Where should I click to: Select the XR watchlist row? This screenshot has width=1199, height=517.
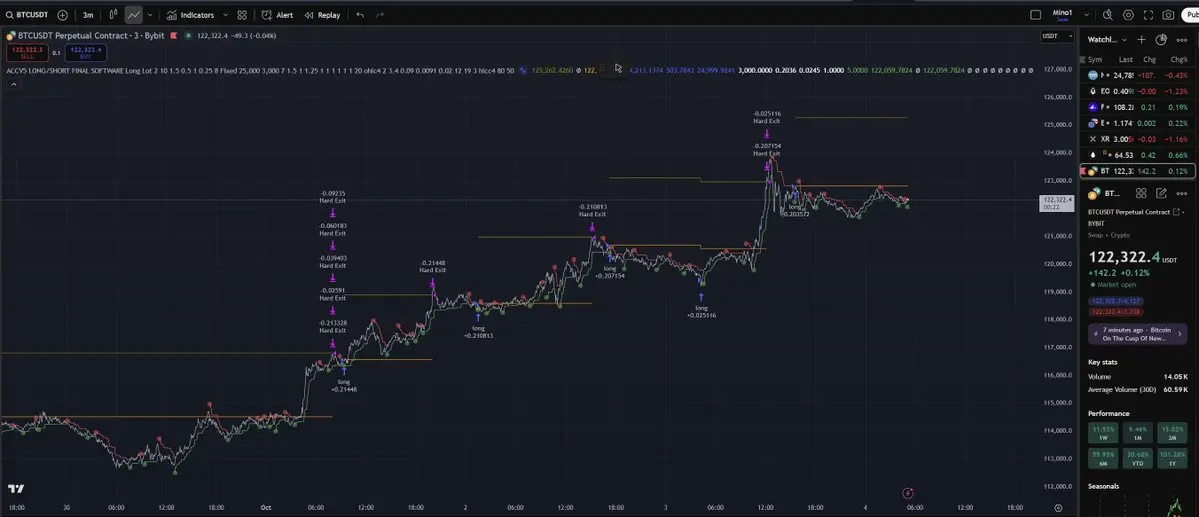click(x=1139, y=139)
